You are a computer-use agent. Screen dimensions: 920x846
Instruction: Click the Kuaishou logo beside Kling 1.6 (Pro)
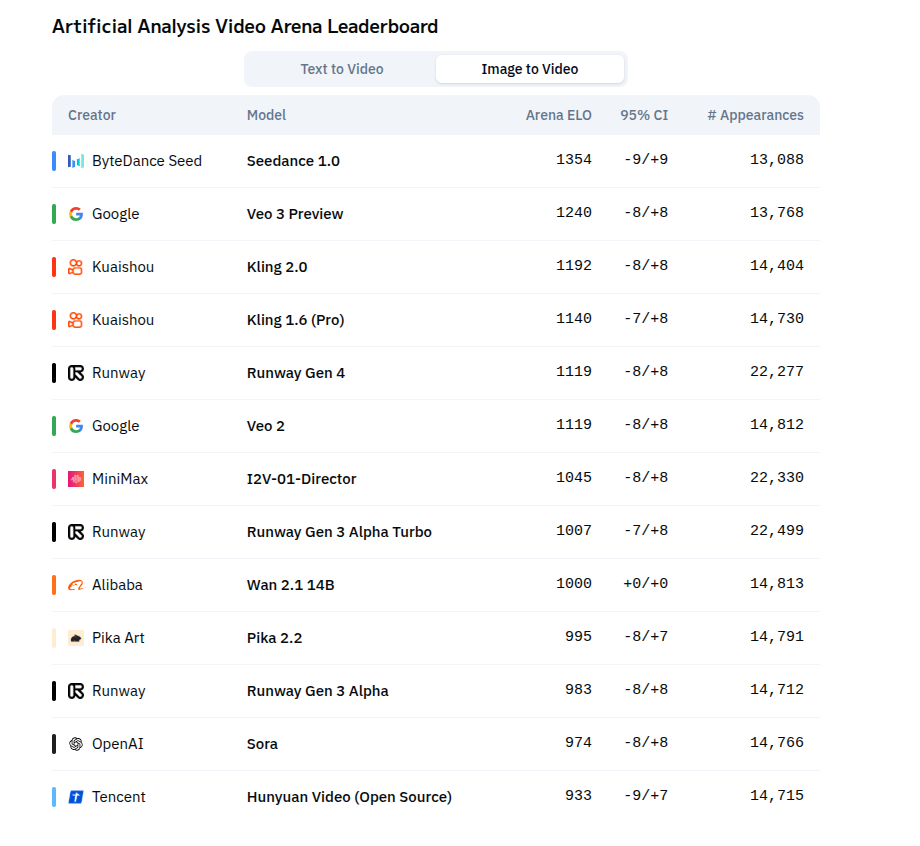pyautogui.click(x=76, y=320)
